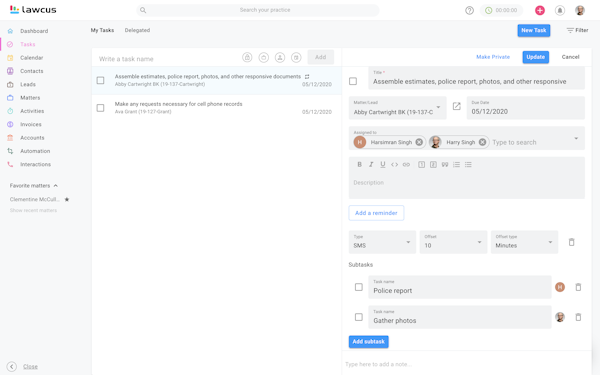
Task: Delete the Gather photos subtask
Action: click(578, 317)
